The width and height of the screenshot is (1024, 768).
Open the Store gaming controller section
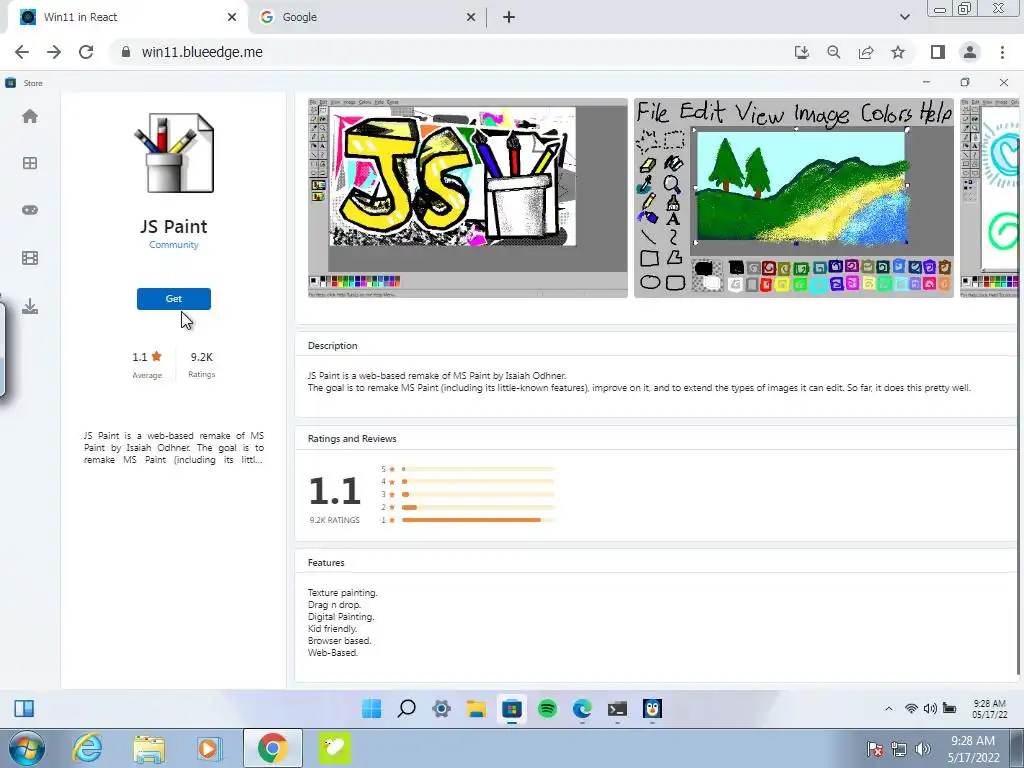coord(29,210)
